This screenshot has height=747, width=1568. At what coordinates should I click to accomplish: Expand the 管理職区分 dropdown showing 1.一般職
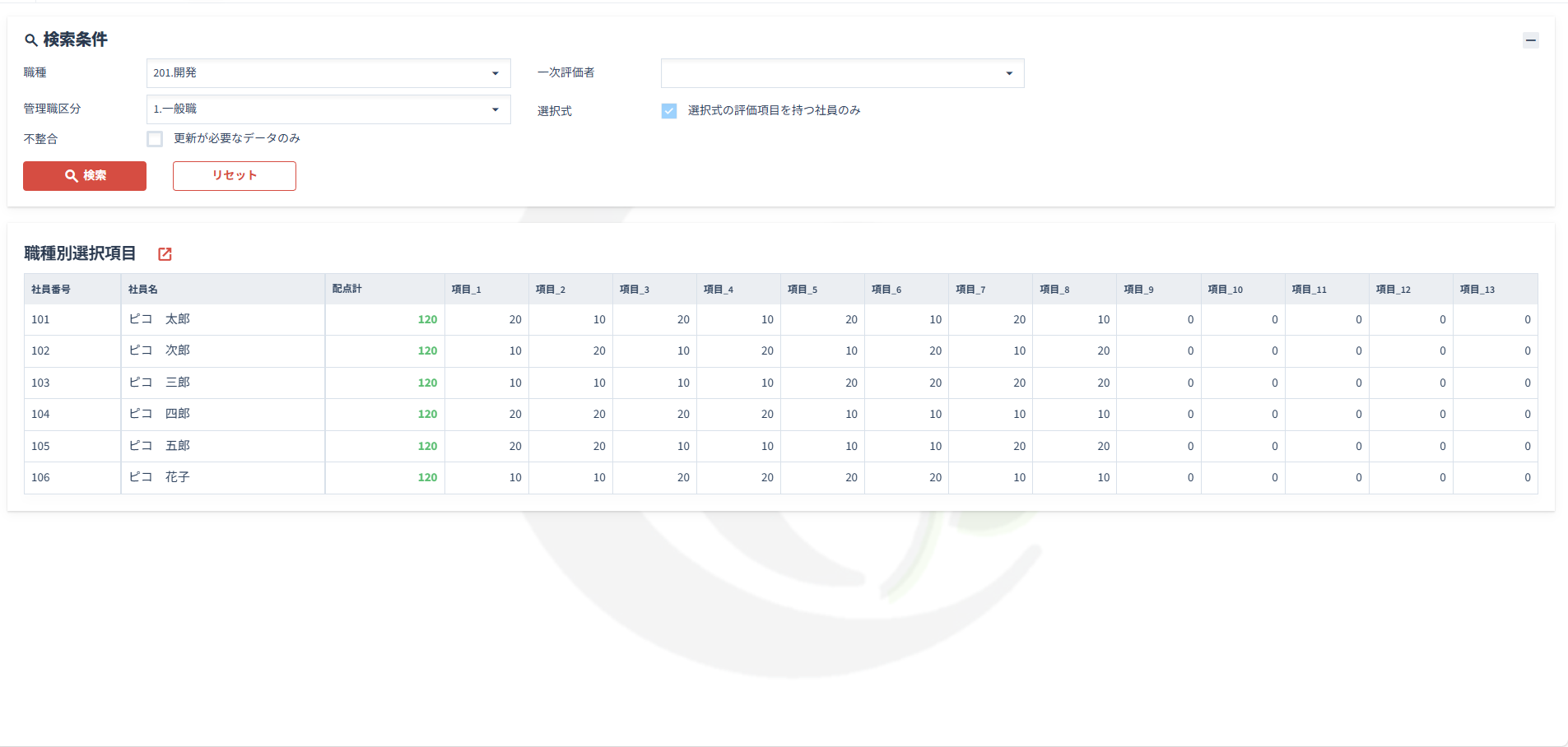328,109
